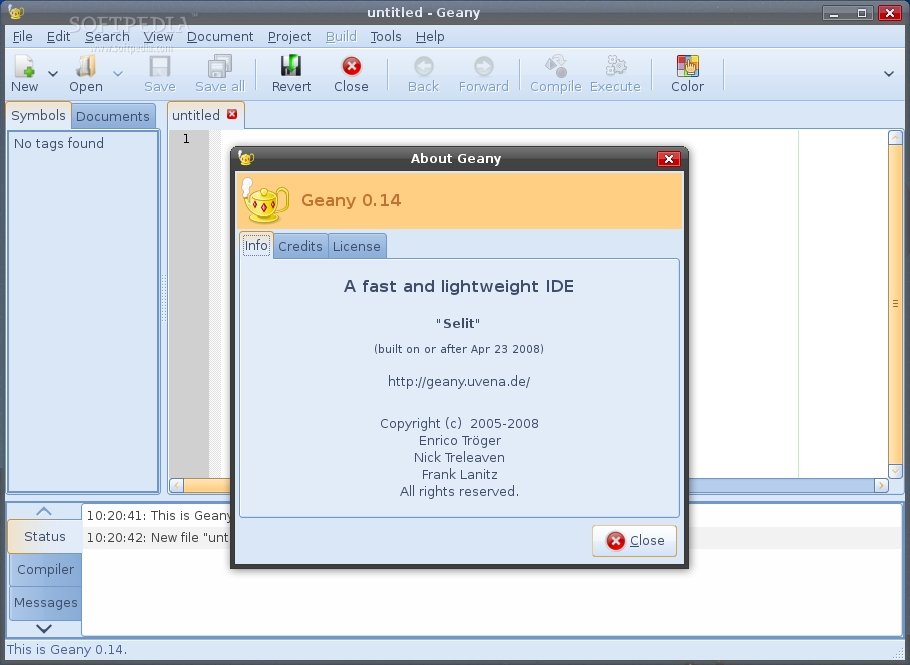The image size is (910, 665).
Task: Select the Status message tab
Action: [45, 537]
